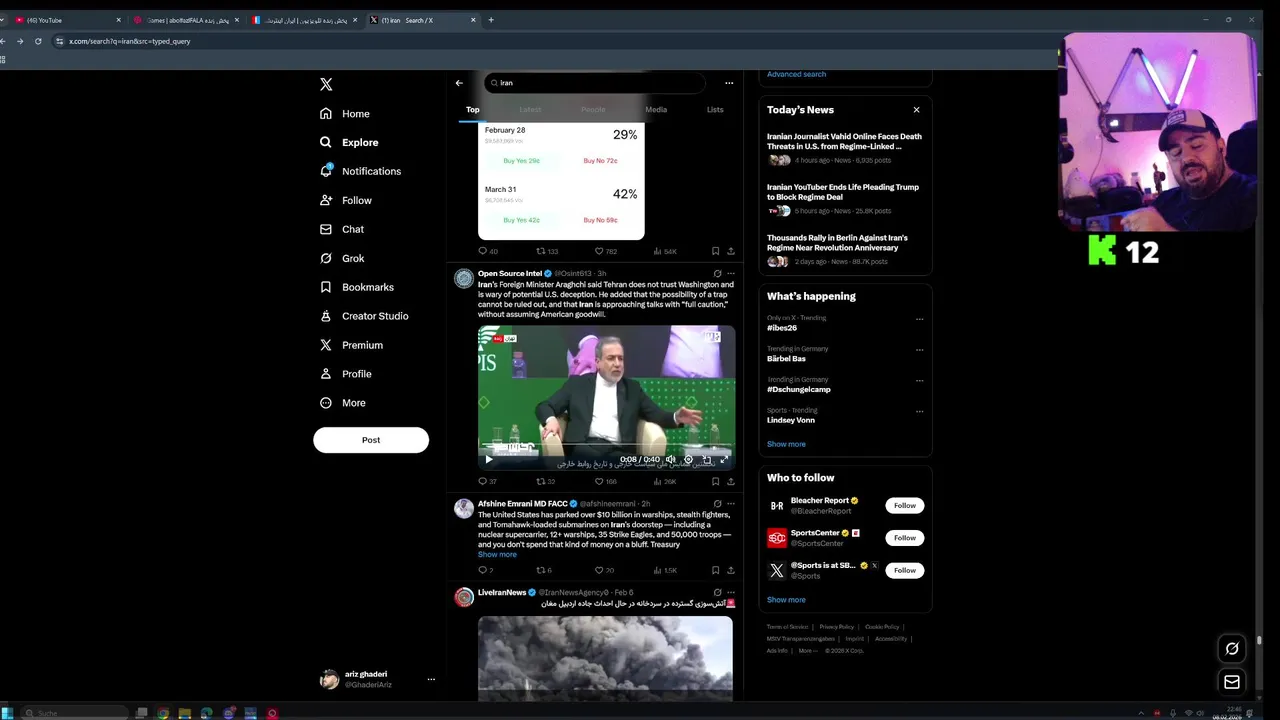Open the Follow sidebar item

tap(345, 200)
